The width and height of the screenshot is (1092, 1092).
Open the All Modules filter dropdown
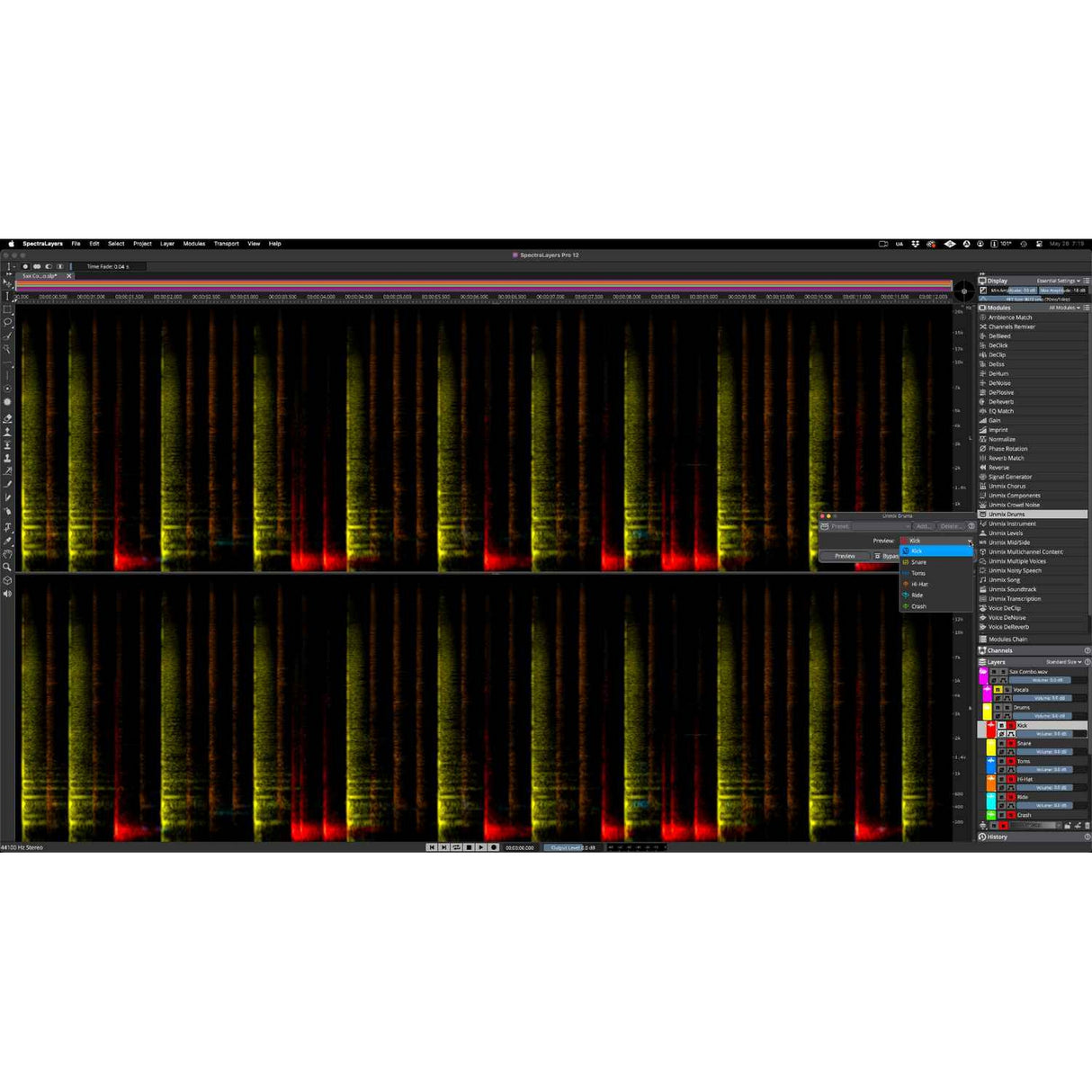pos(1065,308)
